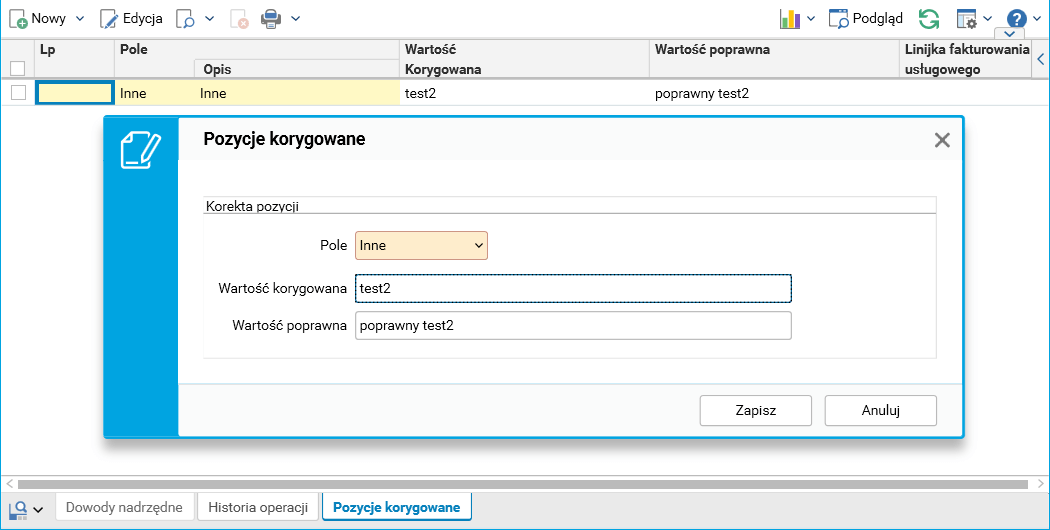The height and width of the screenshot is (530, 1050).
Task: Open the dropdown arrow next to Nowy
Action: [x=80, y=19]
